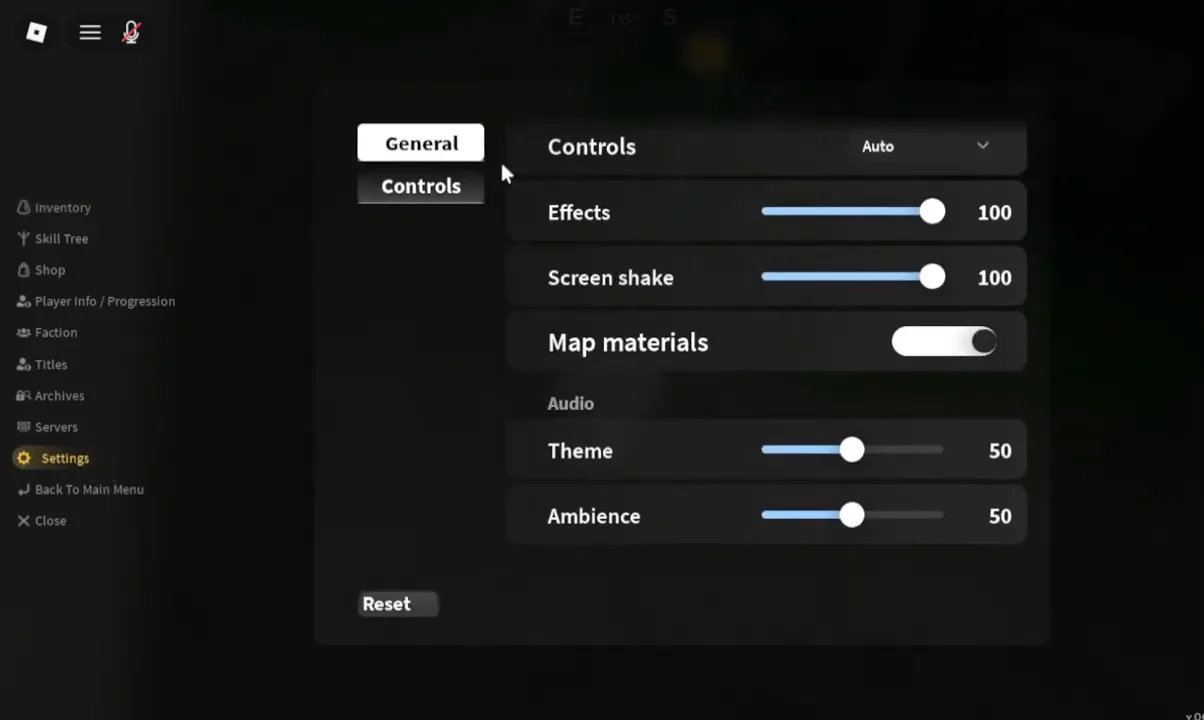1204x720 pixels.
Task: Toggle the Map materials switch
Action: (944, 342)
